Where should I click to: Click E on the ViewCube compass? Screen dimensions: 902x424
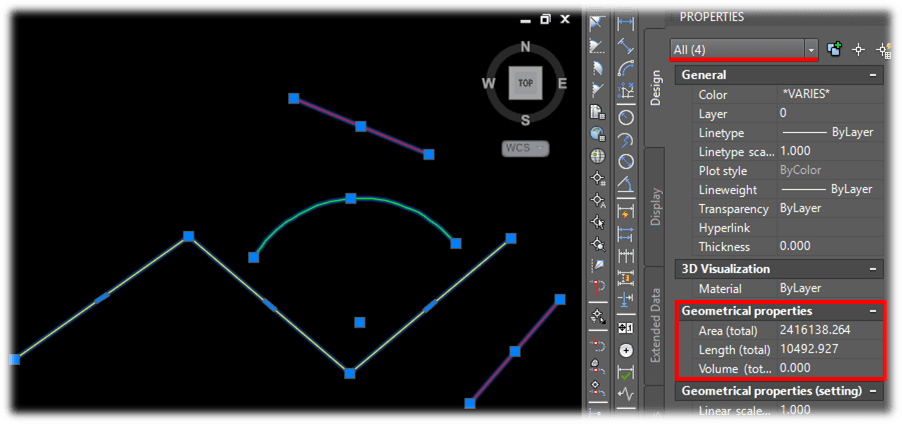point(562,84)
